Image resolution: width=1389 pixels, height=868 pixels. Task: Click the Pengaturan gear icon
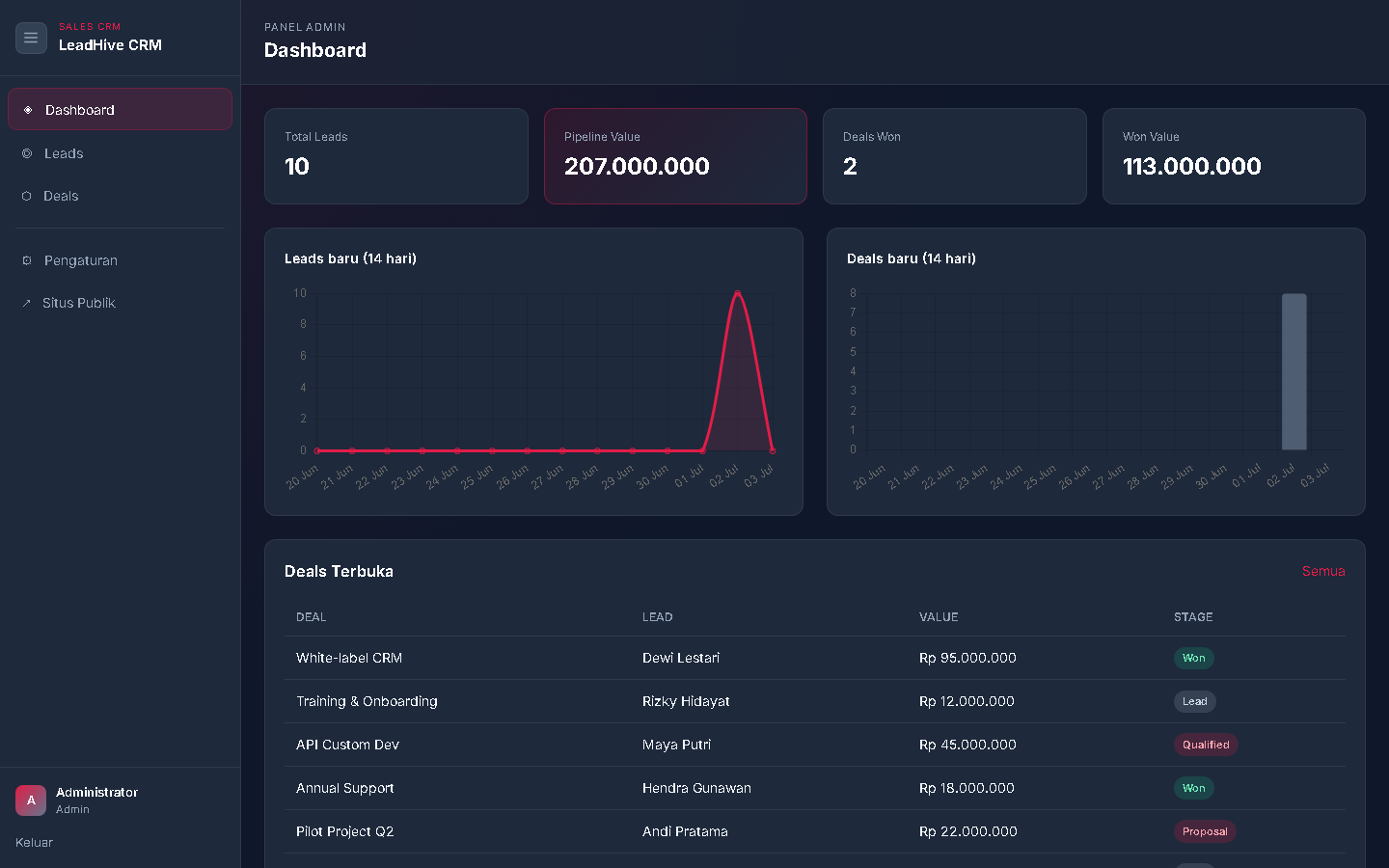click(x=27, y=260)
